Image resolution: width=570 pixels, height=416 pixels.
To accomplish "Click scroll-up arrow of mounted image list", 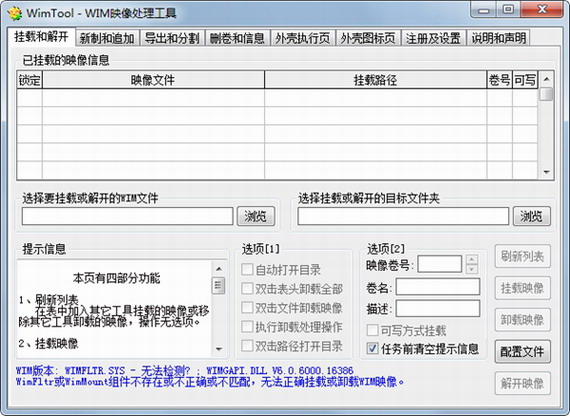I will click(546, 79).
